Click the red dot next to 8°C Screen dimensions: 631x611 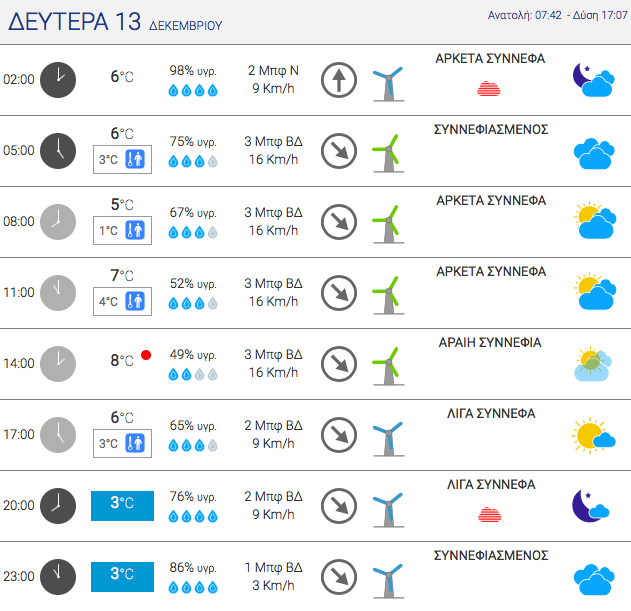[x=146, y=355]
